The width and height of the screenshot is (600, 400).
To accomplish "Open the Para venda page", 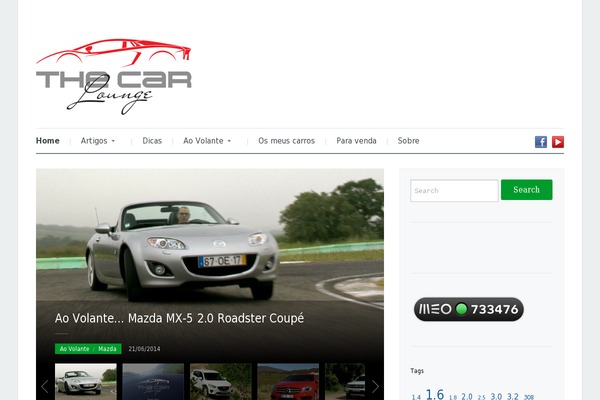I will pos(356,141).
